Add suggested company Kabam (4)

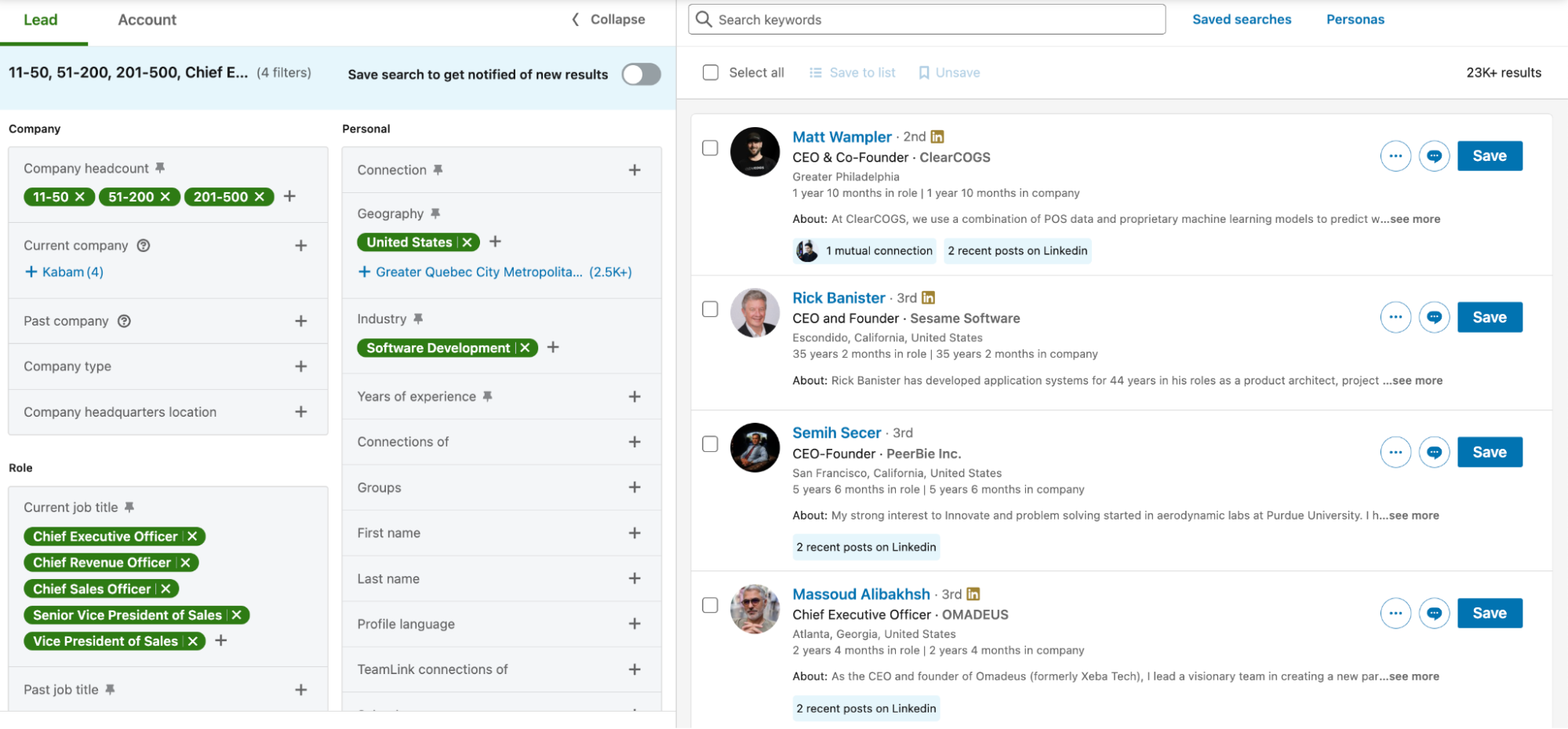(64, 272)
